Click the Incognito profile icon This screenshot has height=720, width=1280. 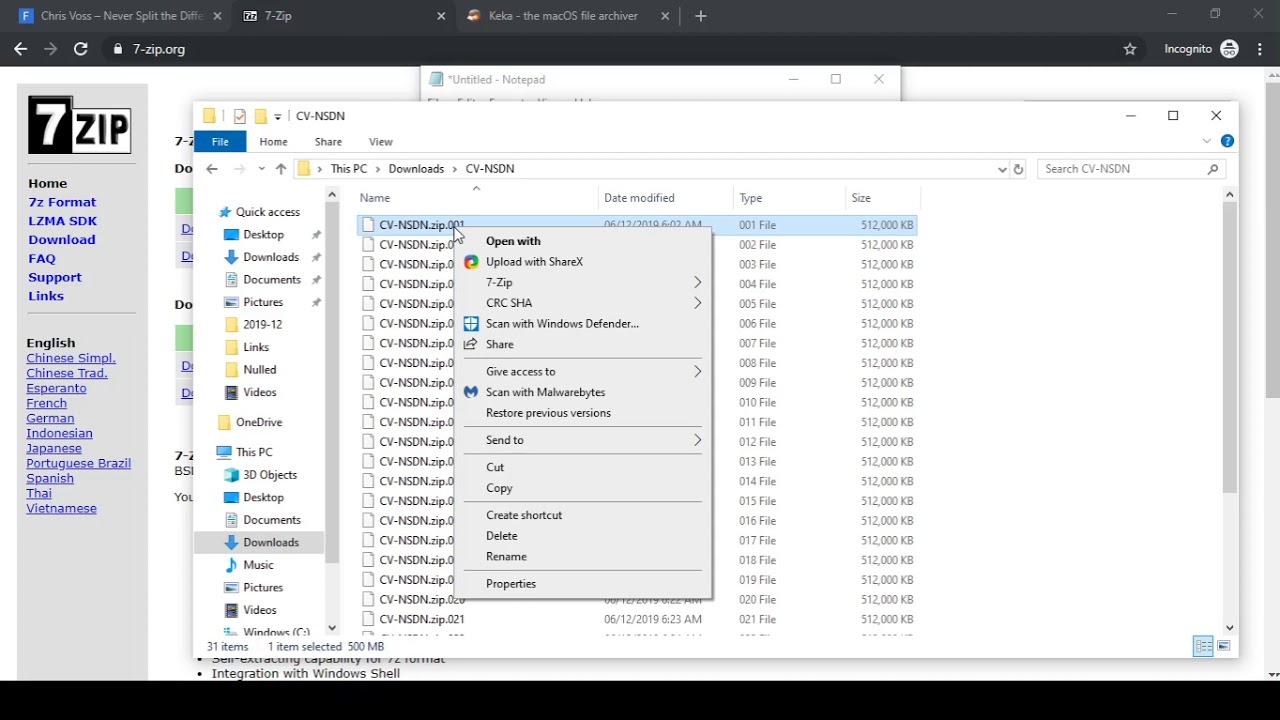coord(1230,49)
